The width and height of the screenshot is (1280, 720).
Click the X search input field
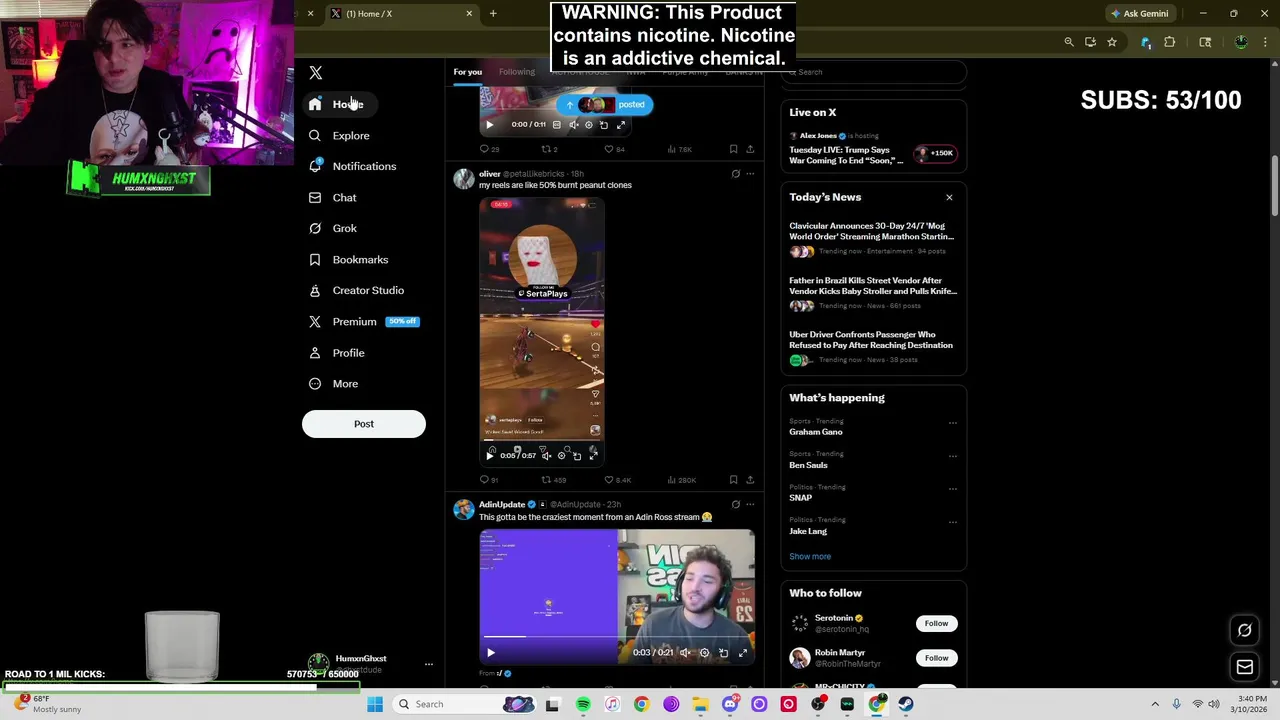pos(874,72)
